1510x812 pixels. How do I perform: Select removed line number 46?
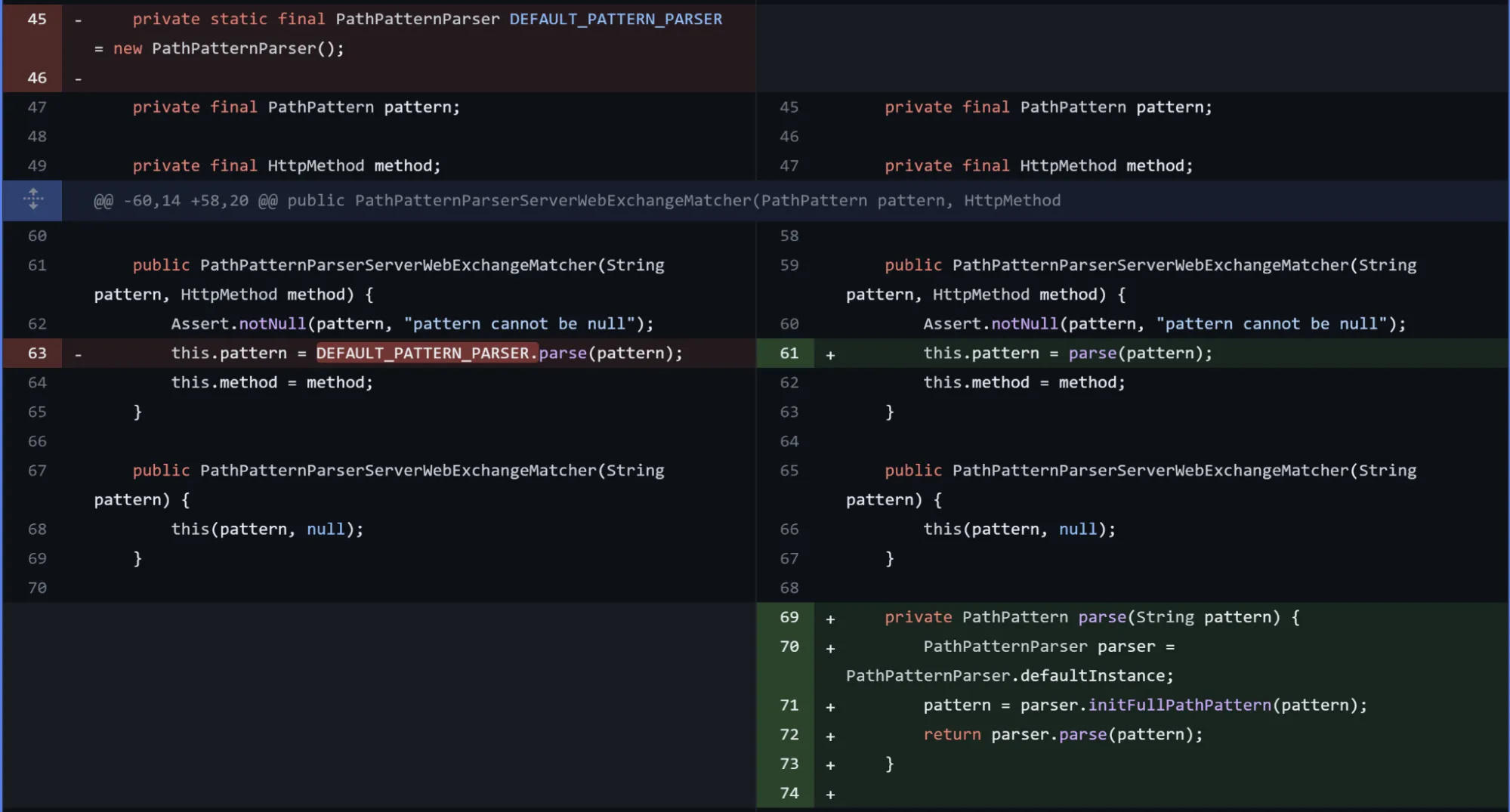point(37,78)
